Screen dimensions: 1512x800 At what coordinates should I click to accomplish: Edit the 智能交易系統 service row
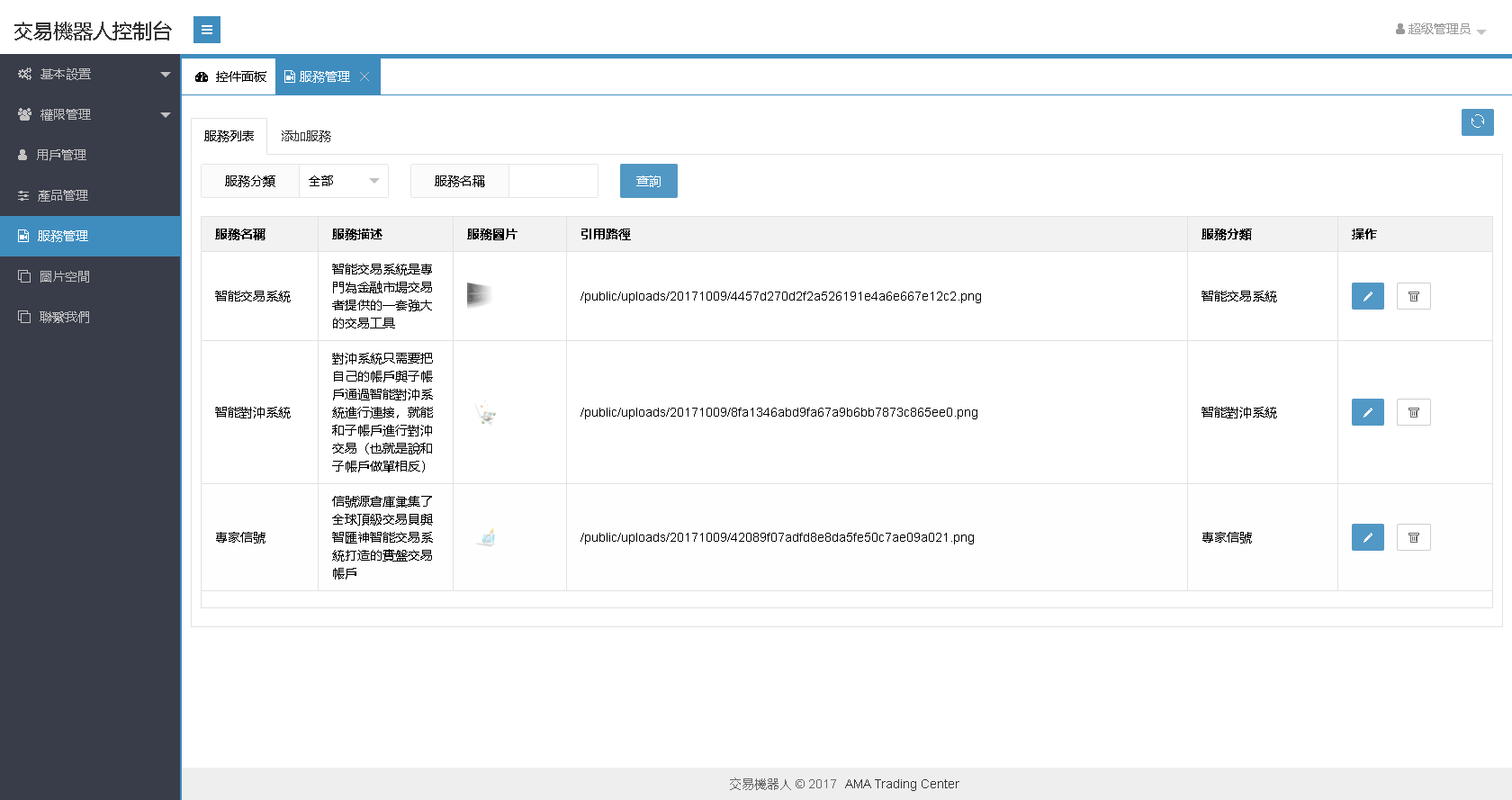(1367, 296)
